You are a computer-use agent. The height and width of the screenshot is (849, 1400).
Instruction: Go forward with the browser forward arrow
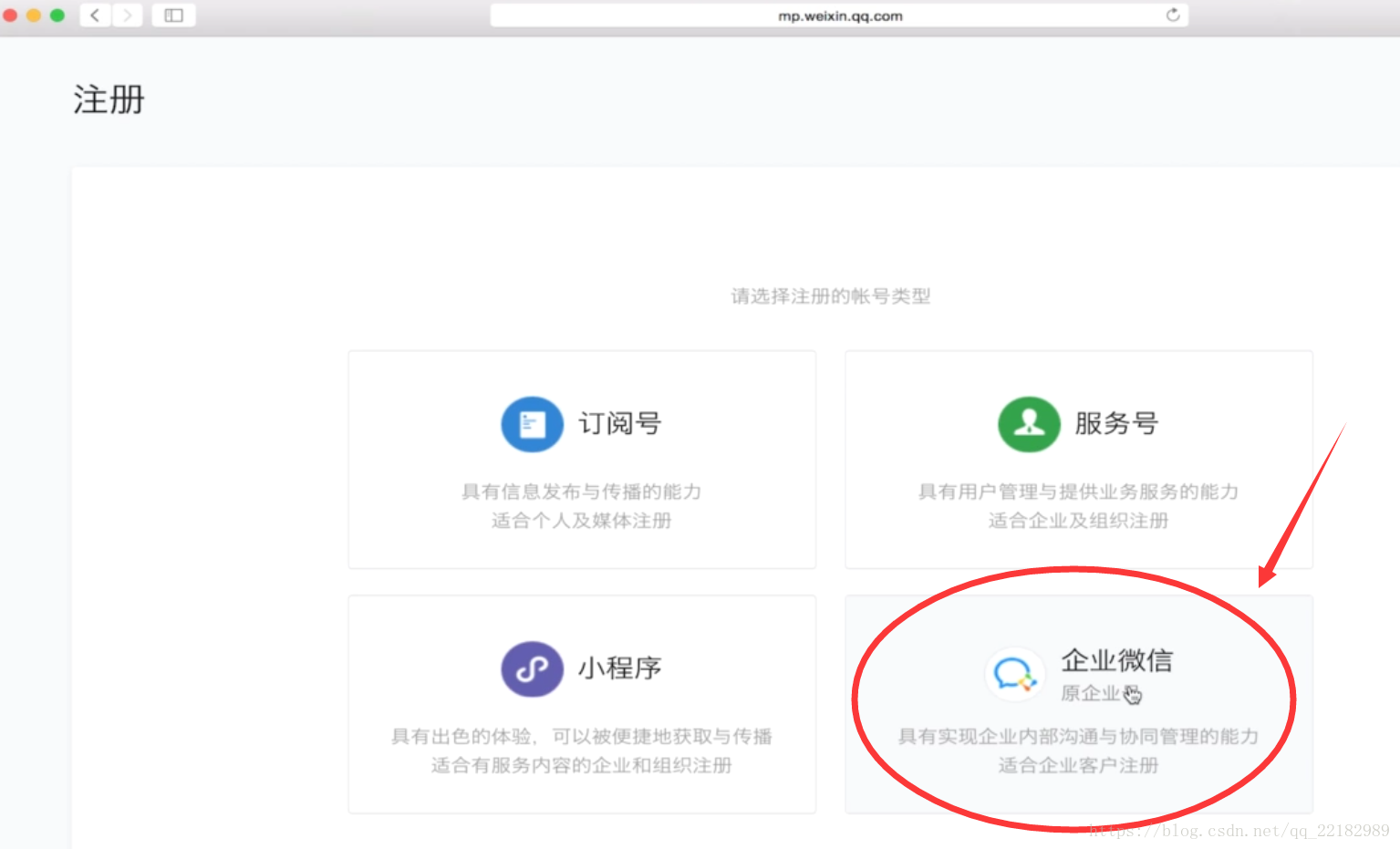[x=128, y=15]
